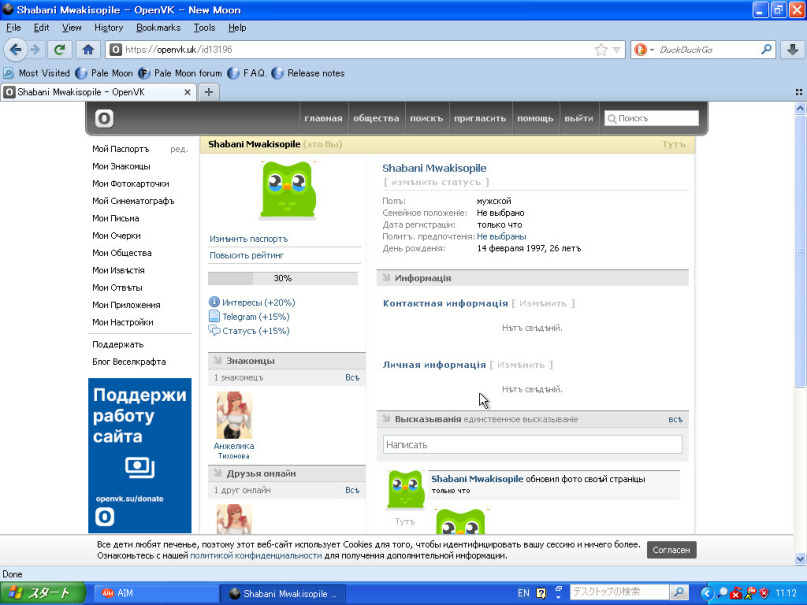The height and width of the screenshot is (605, 807).
Task: Click the desktop search magnifier in taskbar
Action: [x=679, y=592]
